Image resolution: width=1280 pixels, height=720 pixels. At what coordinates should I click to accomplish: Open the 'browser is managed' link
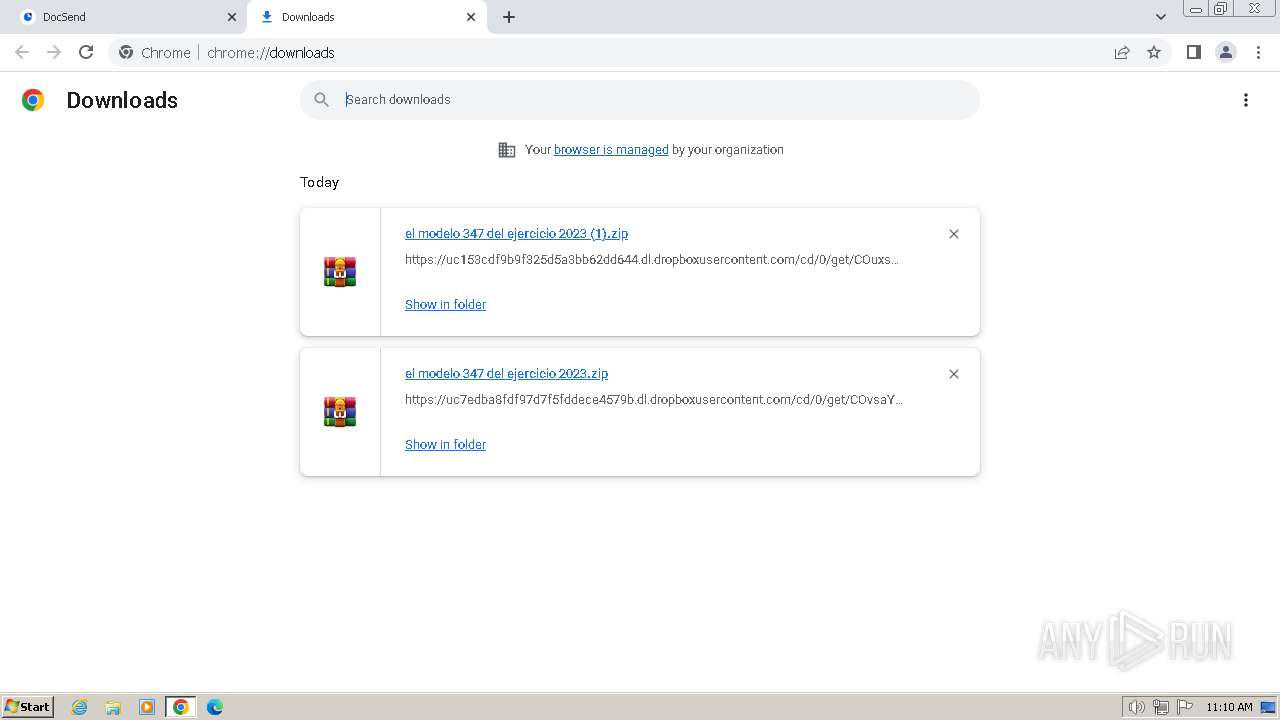pyautogui.click(x=611, y=150)
